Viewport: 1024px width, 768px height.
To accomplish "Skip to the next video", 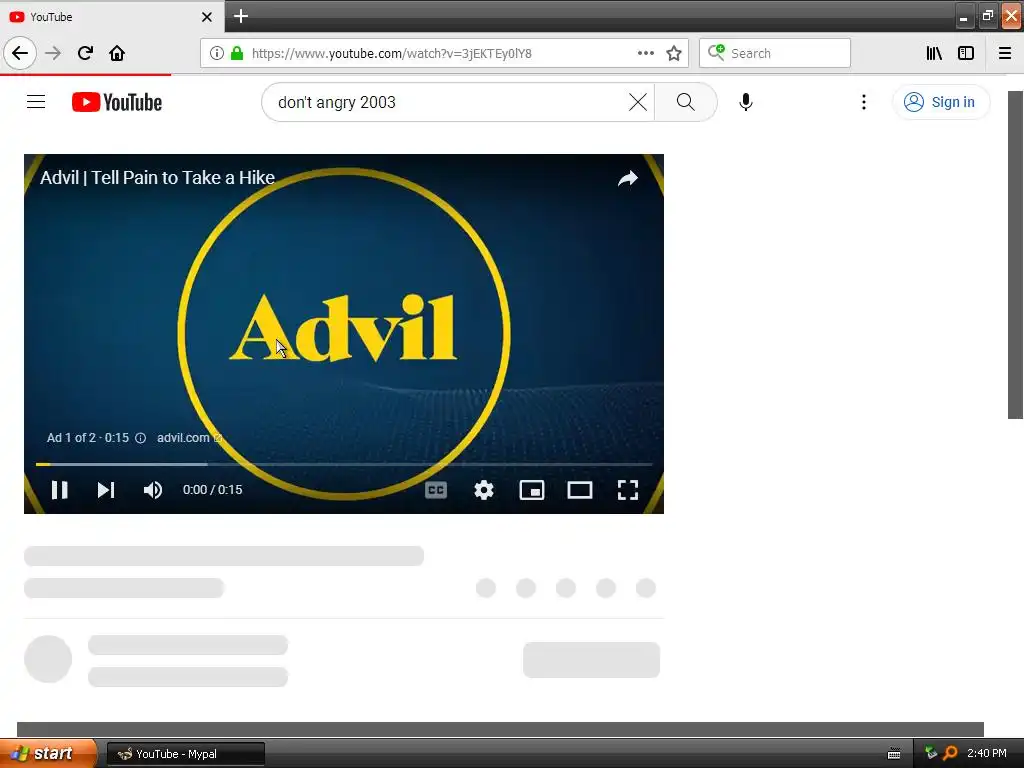I will point(106,490).
